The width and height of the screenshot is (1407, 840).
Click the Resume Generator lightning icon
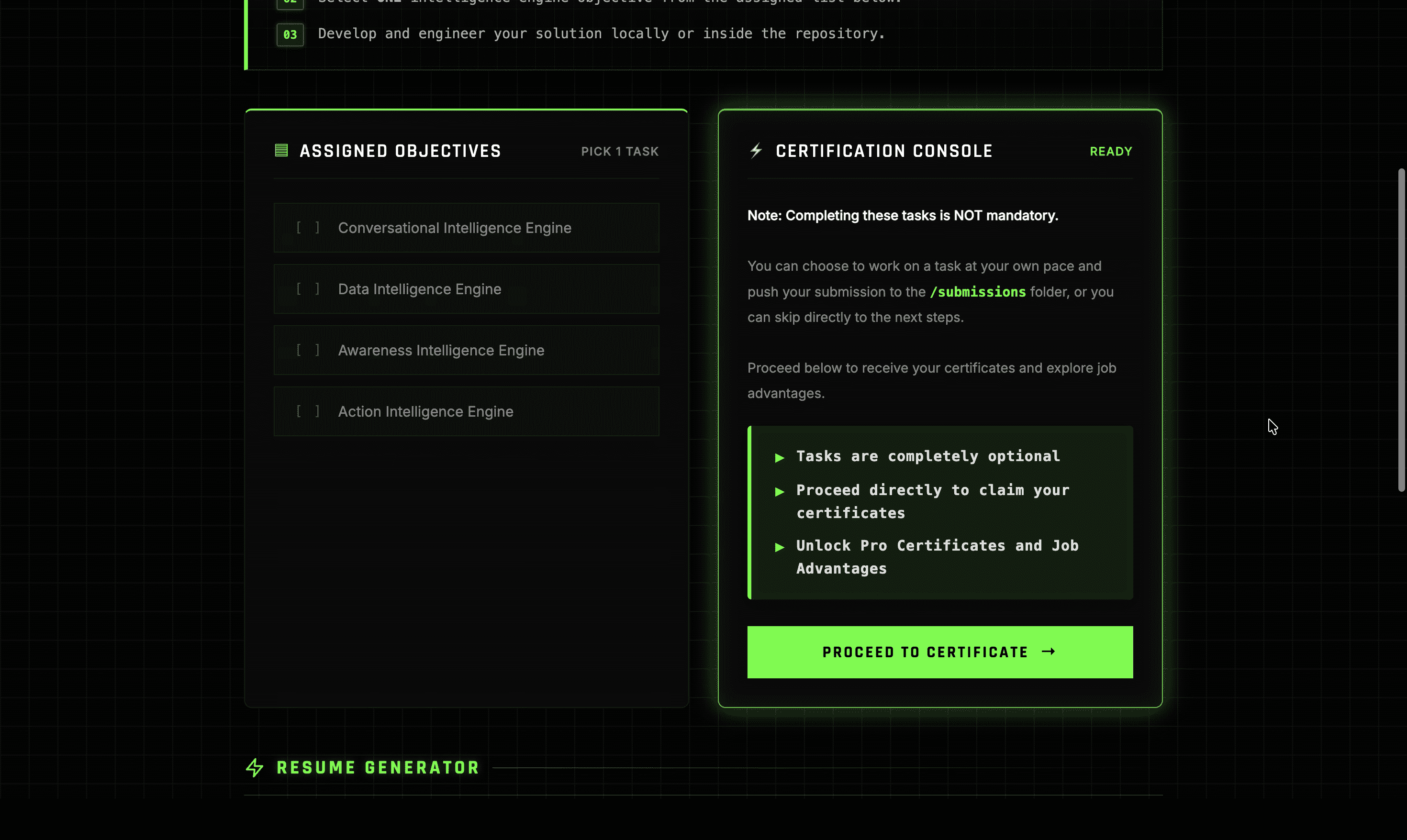click(255, 768)
